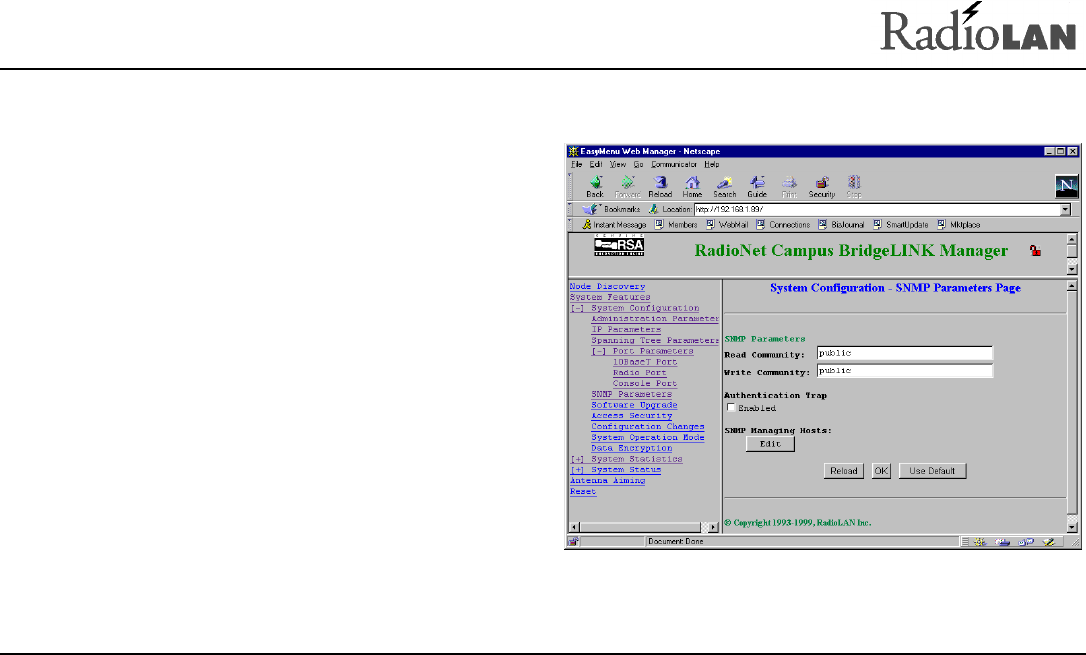Click the OK button
The image size is (1086, 655).
tap(881, 471)
